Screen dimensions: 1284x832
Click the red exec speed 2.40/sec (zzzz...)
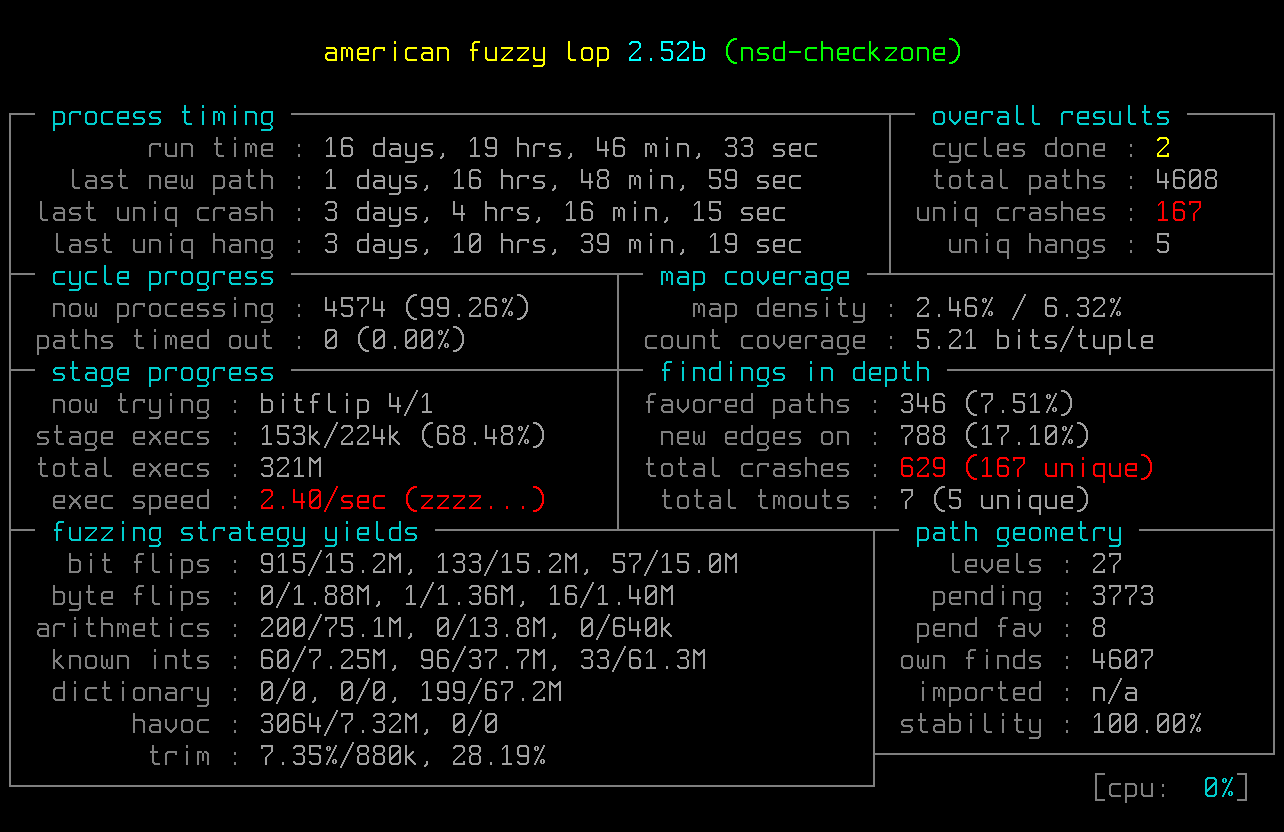click(x=403, y=501)
